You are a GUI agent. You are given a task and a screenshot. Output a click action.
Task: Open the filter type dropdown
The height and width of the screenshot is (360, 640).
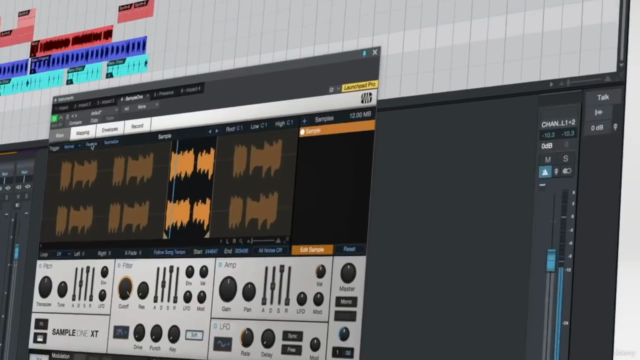(121, 332)
